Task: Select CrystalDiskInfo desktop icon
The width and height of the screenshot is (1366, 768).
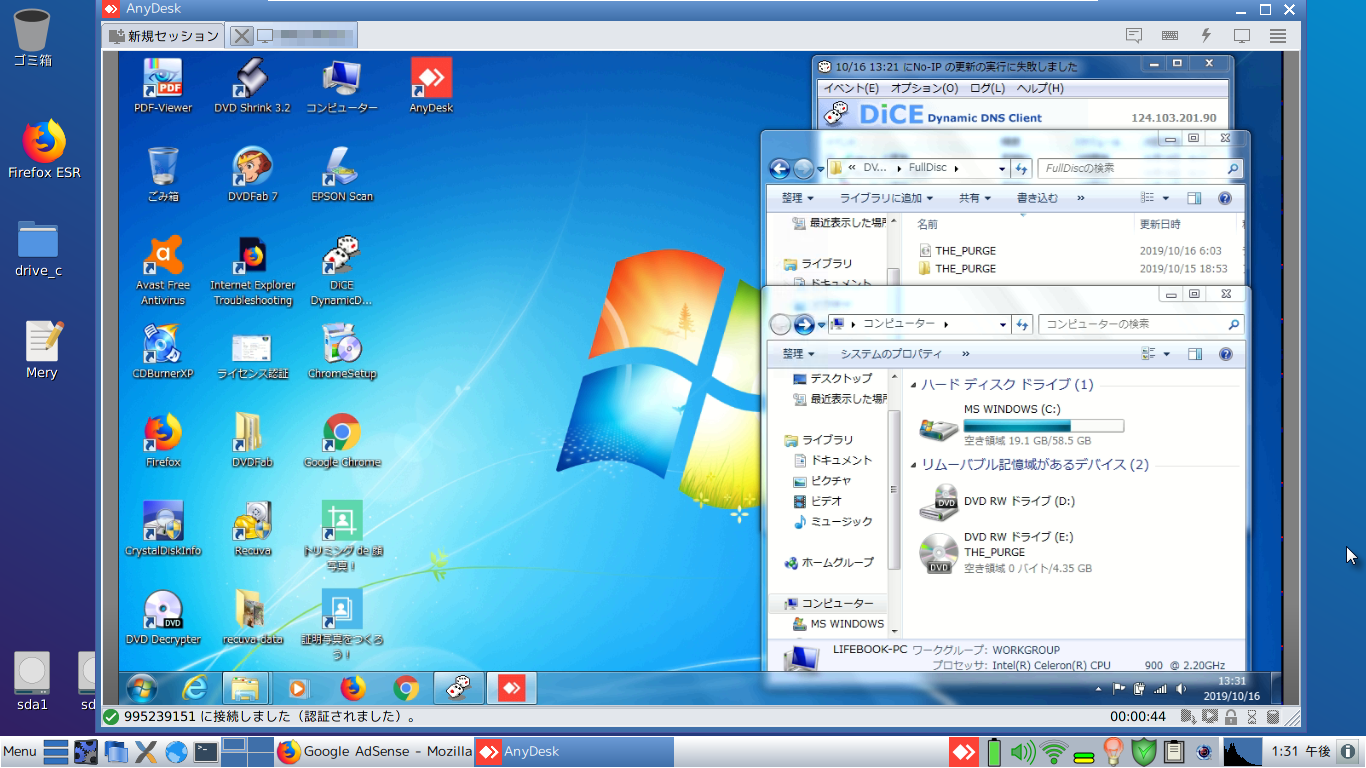Action: click(163, 529)
